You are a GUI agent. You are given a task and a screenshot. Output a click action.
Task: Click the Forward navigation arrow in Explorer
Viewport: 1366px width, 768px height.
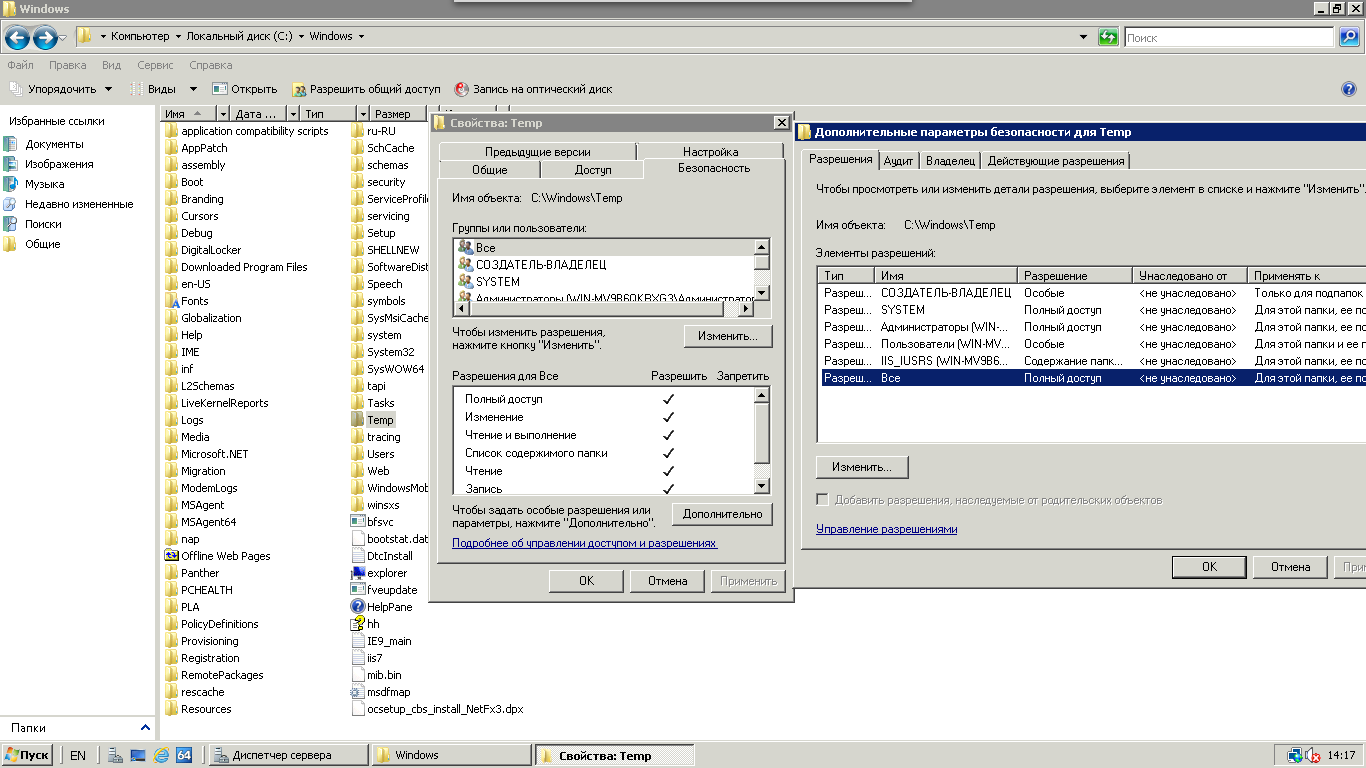(x=45, y=38)
